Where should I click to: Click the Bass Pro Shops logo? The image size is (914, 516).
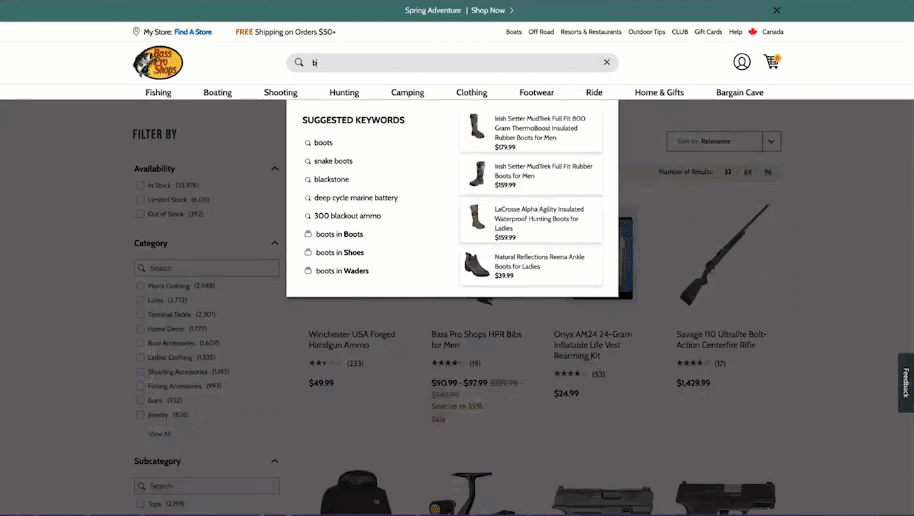pyautogui.click(x=158, y=63)
